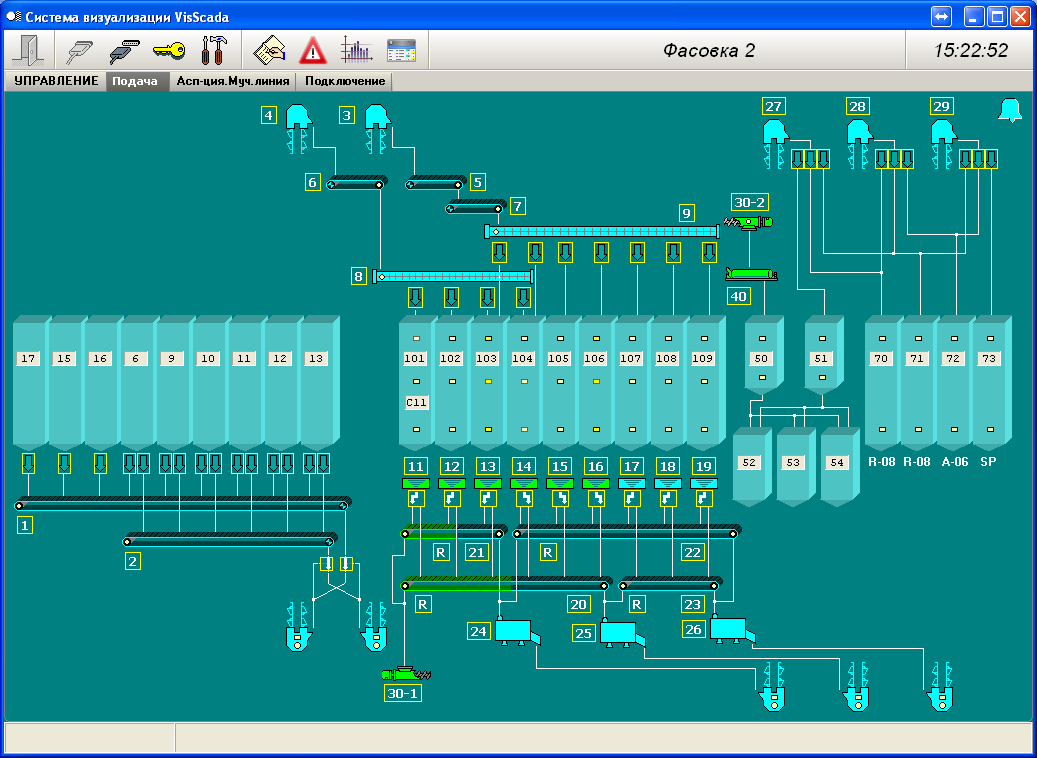Click feeder number label 11 below silo 101
1037x758 pixels.
pos(416,466)
